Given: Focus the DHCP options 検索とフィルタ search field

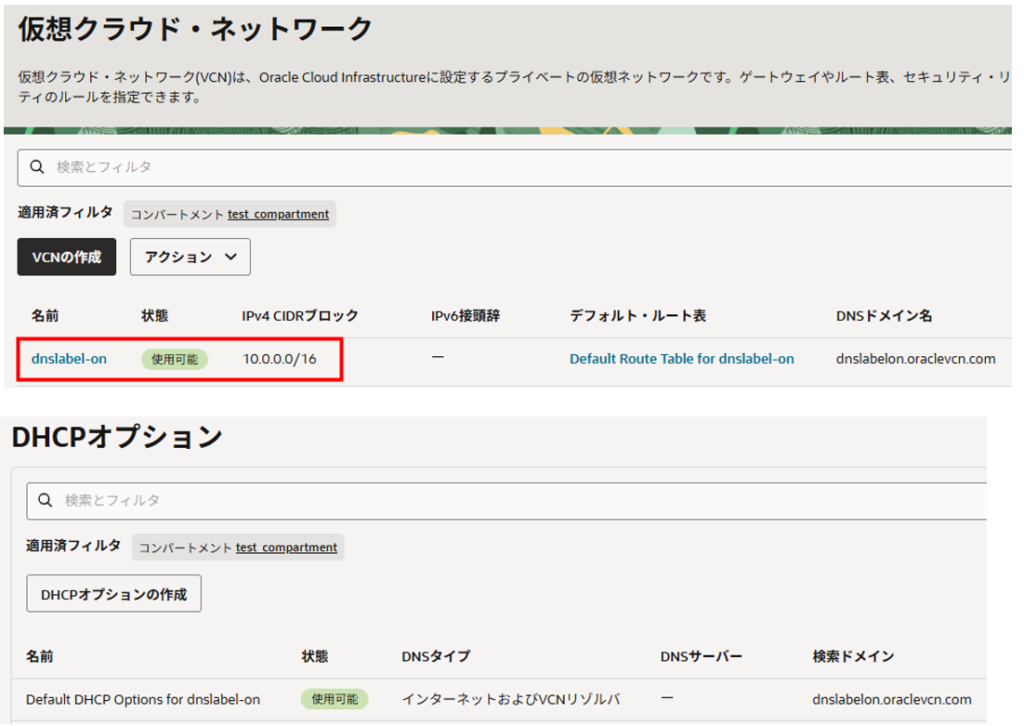Looking at the screenshot, I should pos(500,499).
